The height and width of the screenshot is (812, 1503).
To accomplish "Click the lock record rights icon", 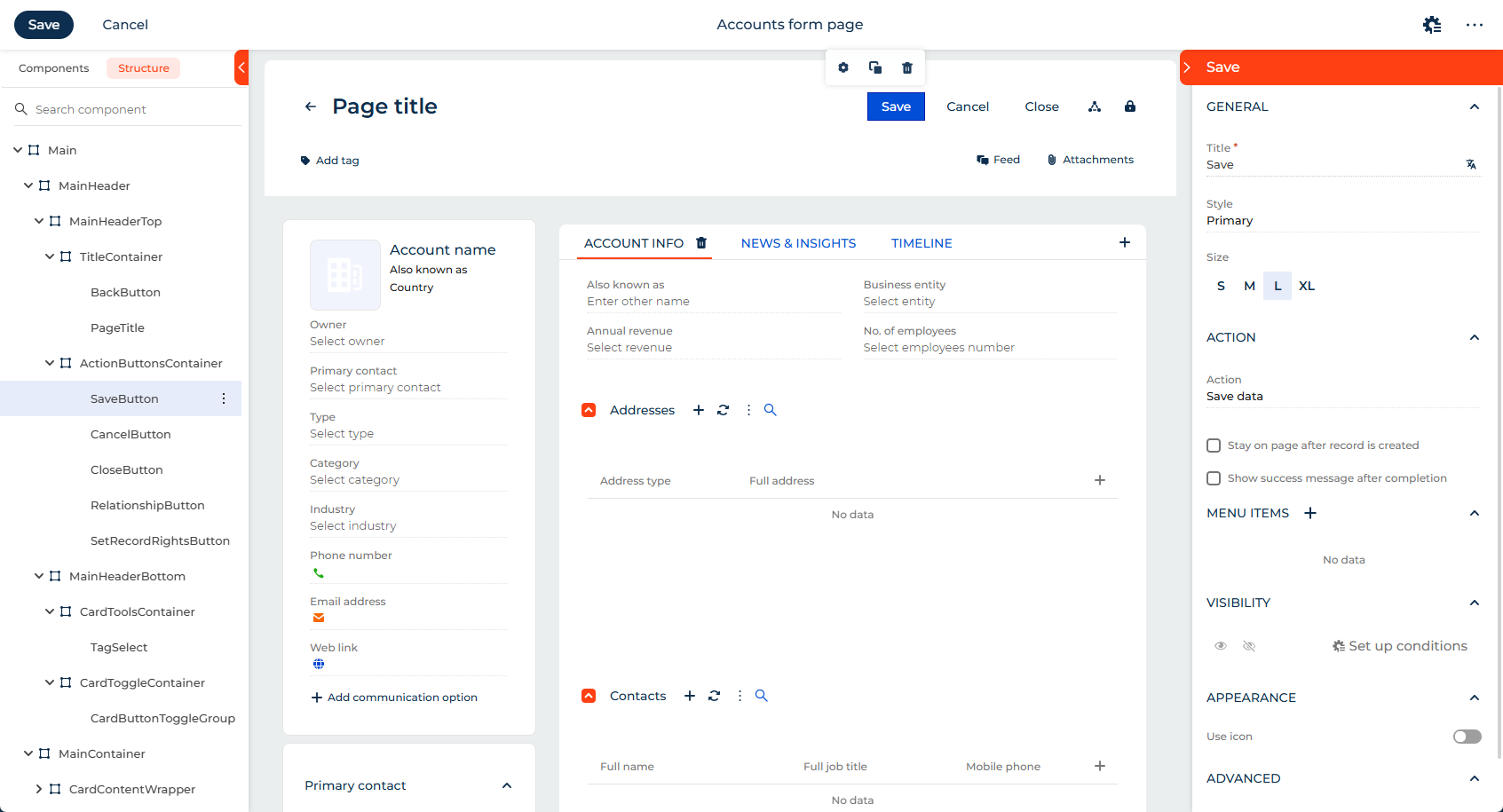I will point(1129,106).
